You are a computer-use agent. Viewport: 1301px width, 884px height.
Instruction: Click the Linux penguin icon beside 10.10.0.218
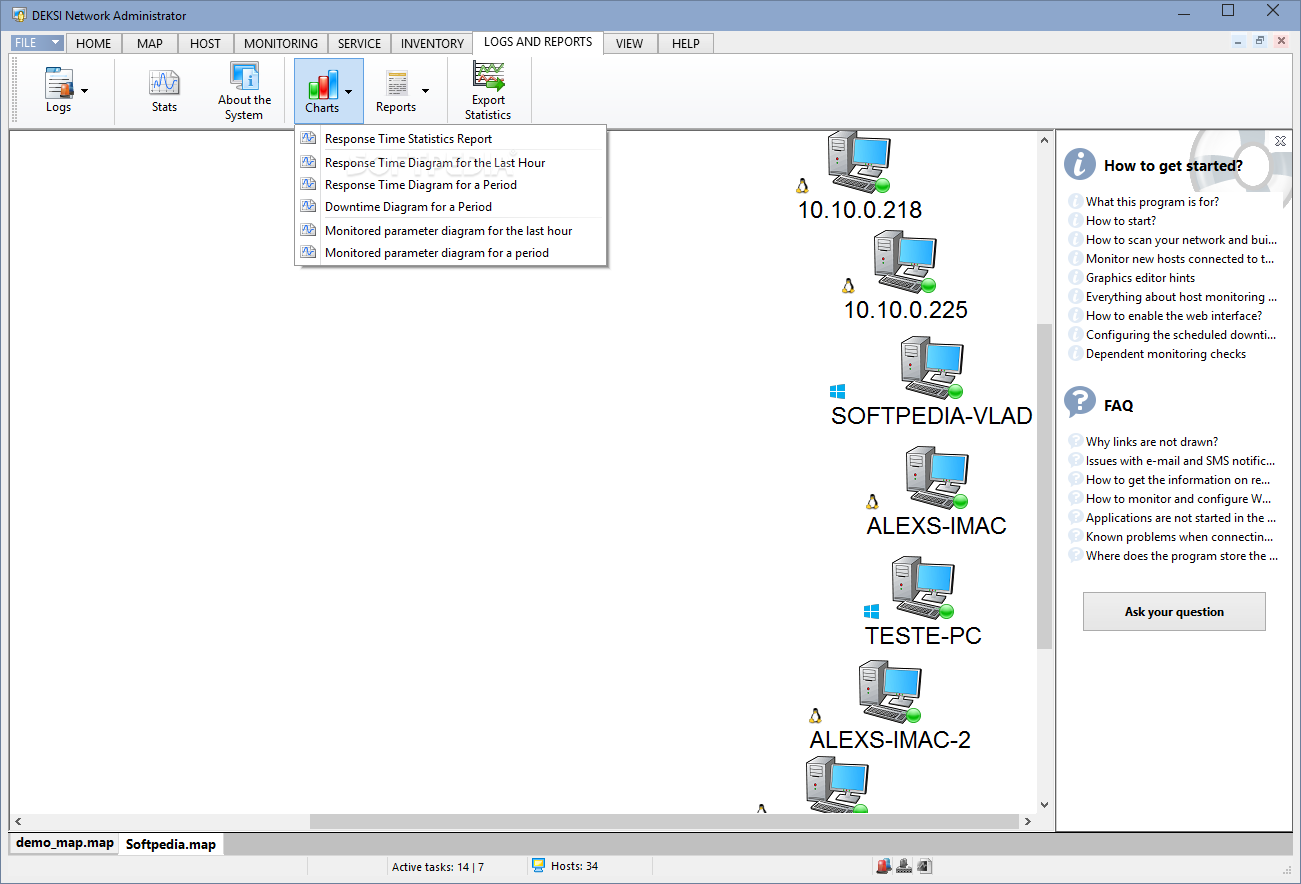pos(802,185)
